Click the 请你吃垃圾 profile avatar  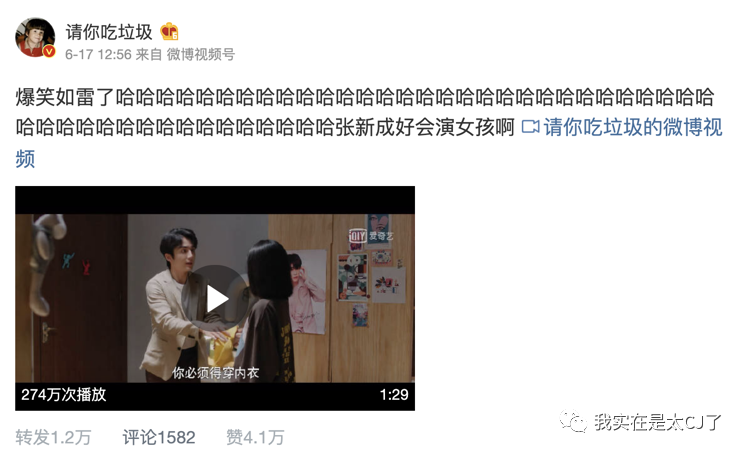tap(35, 38)
